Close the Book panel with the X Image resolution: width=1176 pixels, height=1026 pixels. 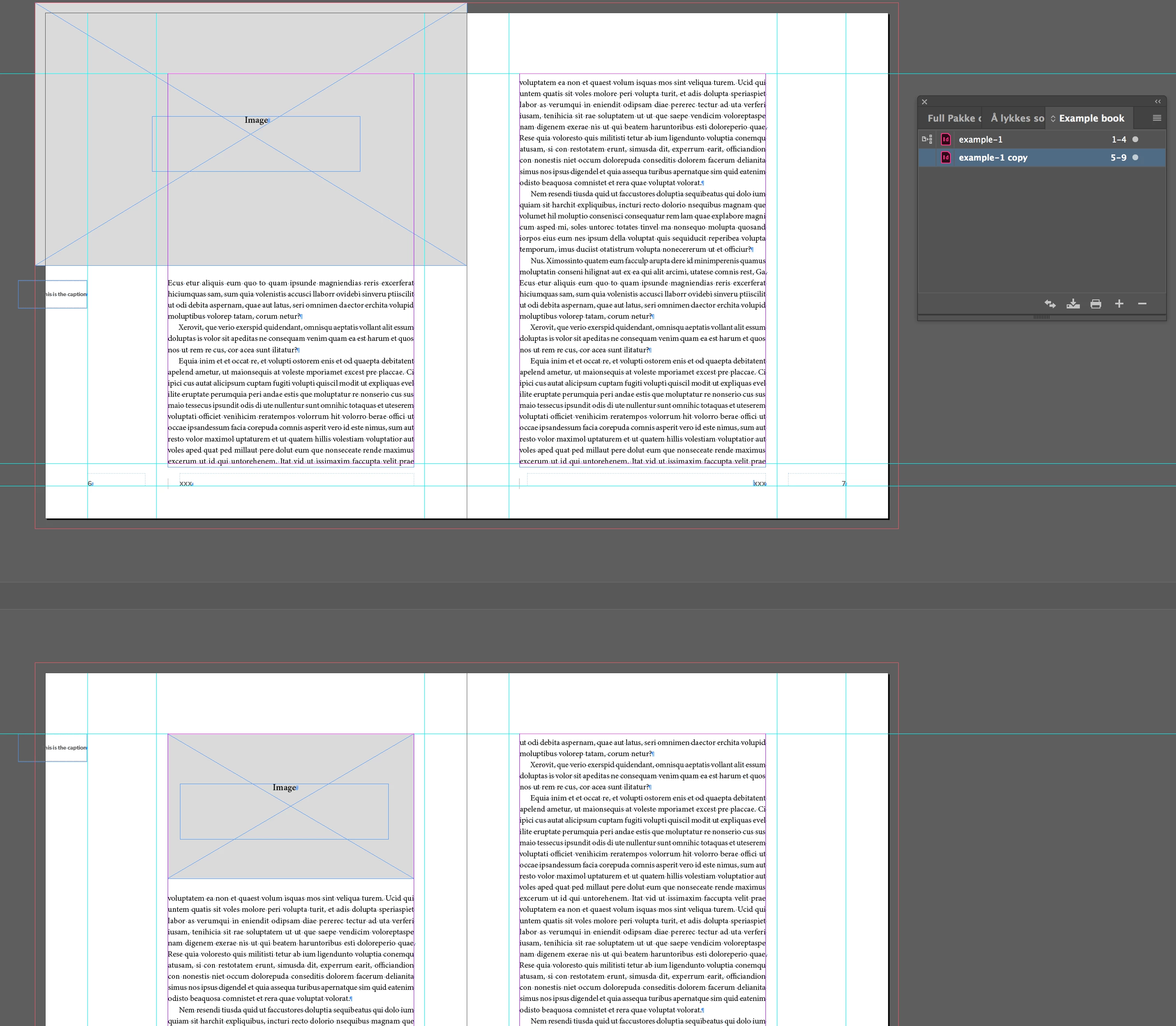click(925, 102)
